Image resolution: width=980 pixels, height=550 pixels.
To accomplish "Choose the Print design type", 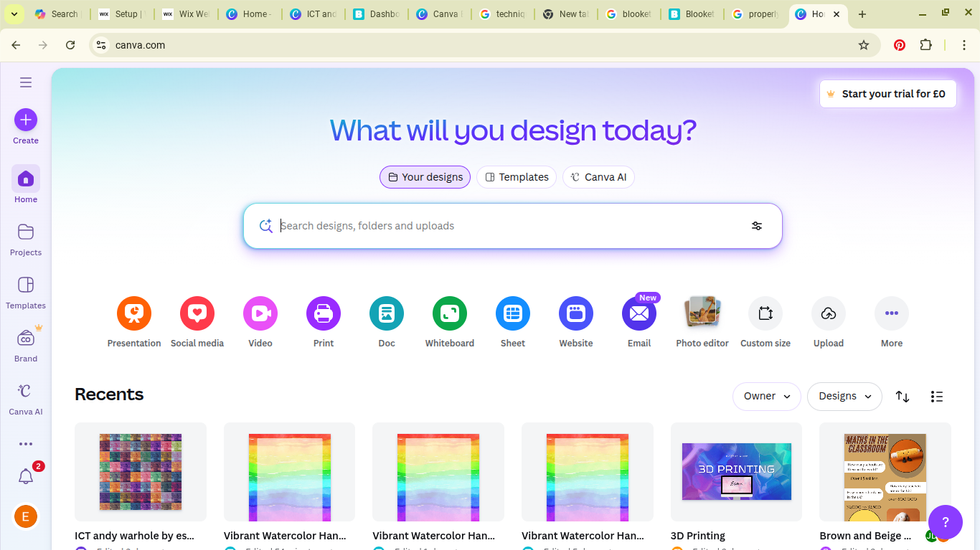I will (323, 322).
